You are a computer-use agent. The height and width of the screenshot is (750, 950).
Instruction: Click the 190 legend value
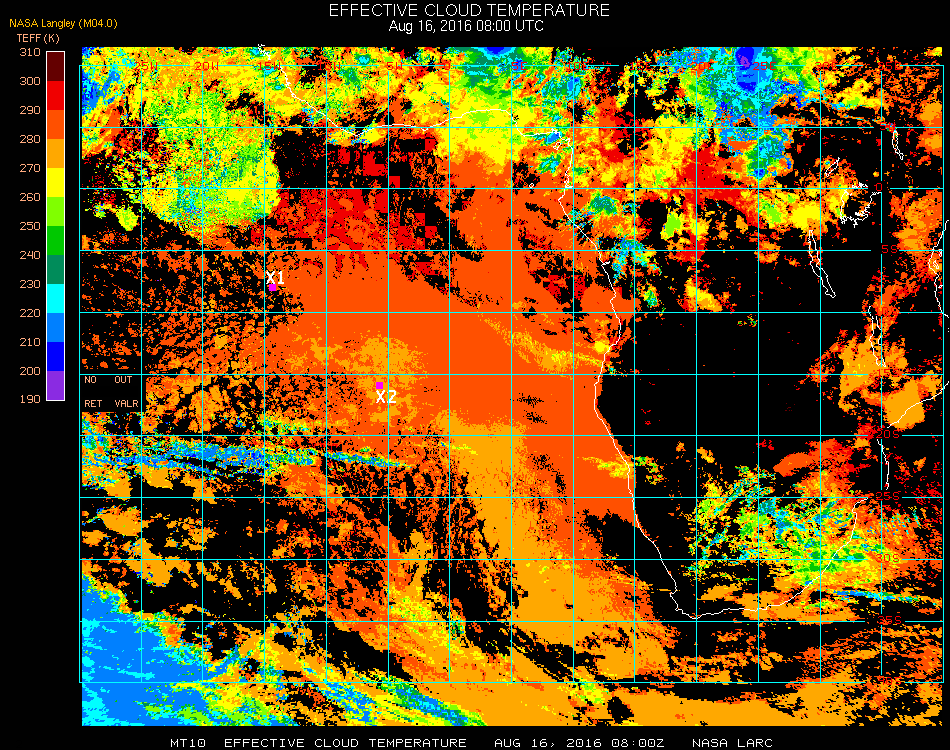[30, 399]
